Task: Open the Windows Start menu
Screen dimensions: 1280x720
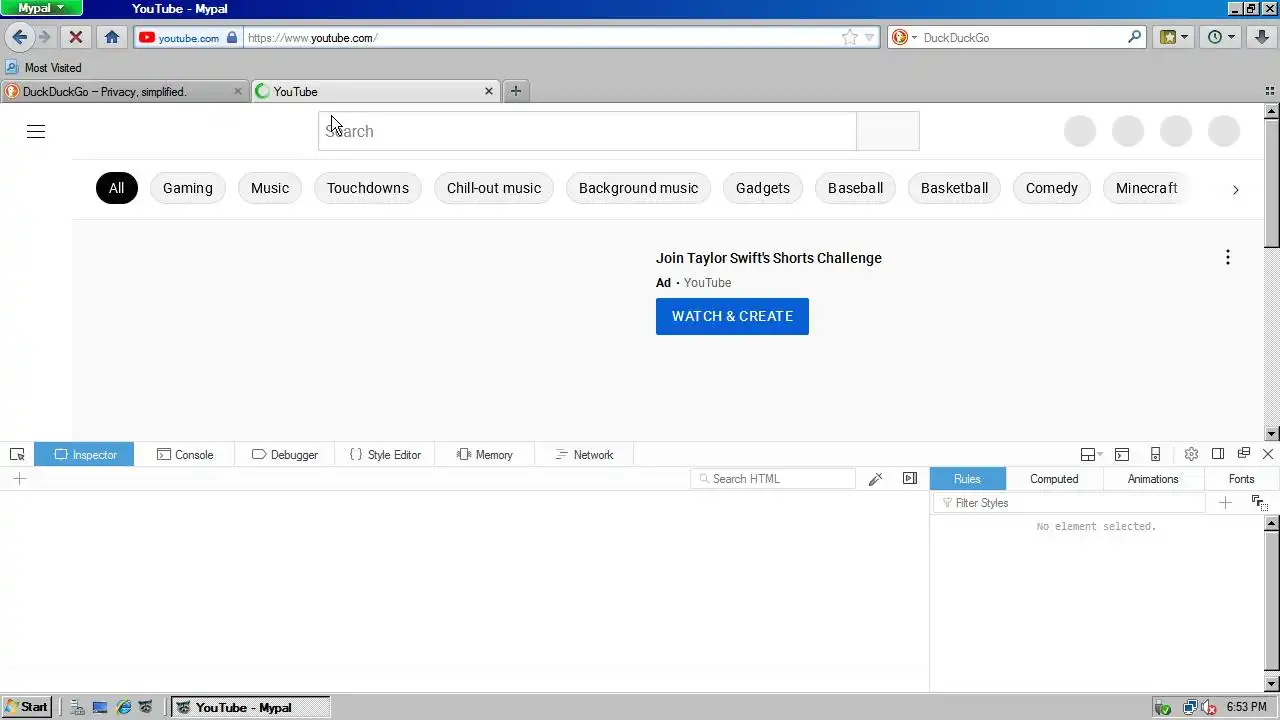Action: pos(27,707)
